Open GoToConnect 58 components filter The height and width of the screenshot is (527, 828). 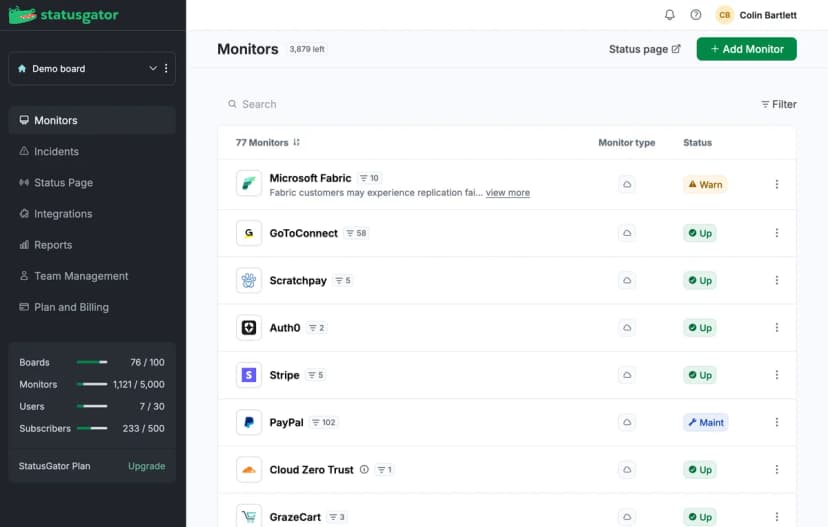(x=356, y=233)
